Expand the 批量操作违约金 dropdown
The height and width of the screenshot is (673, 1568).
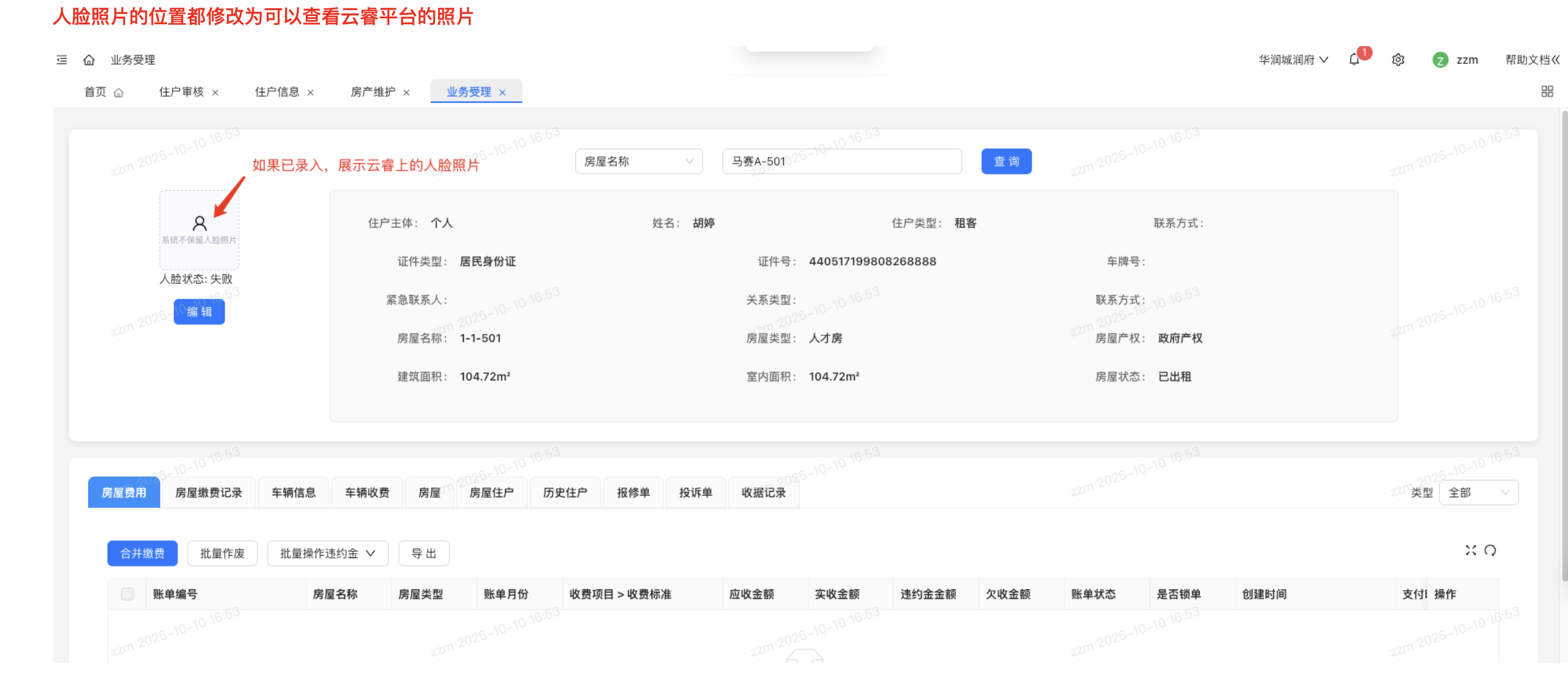click(x=328, y=553)
